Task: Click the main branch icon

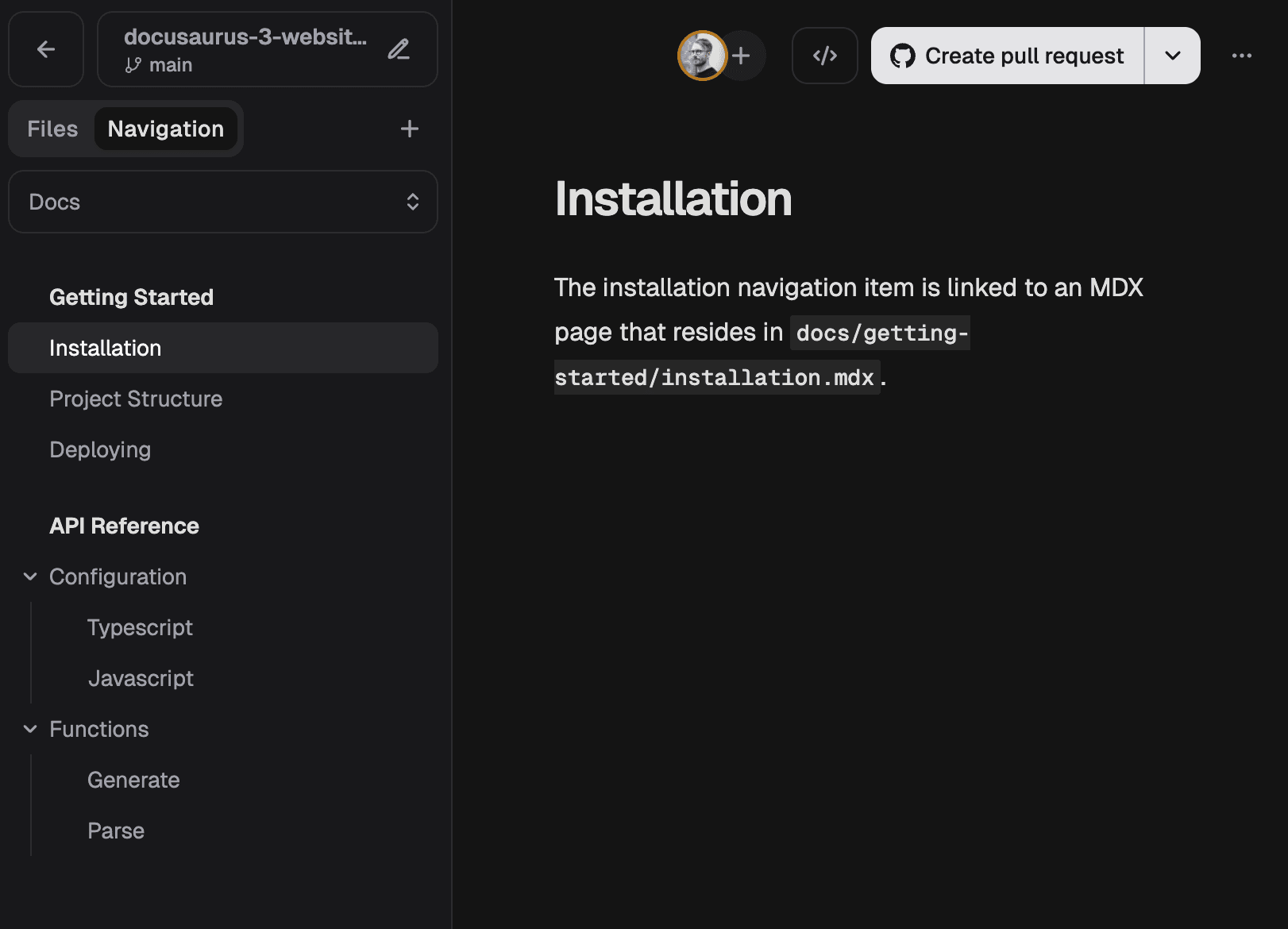Action: pyautogui.click(x=133, y=65)
